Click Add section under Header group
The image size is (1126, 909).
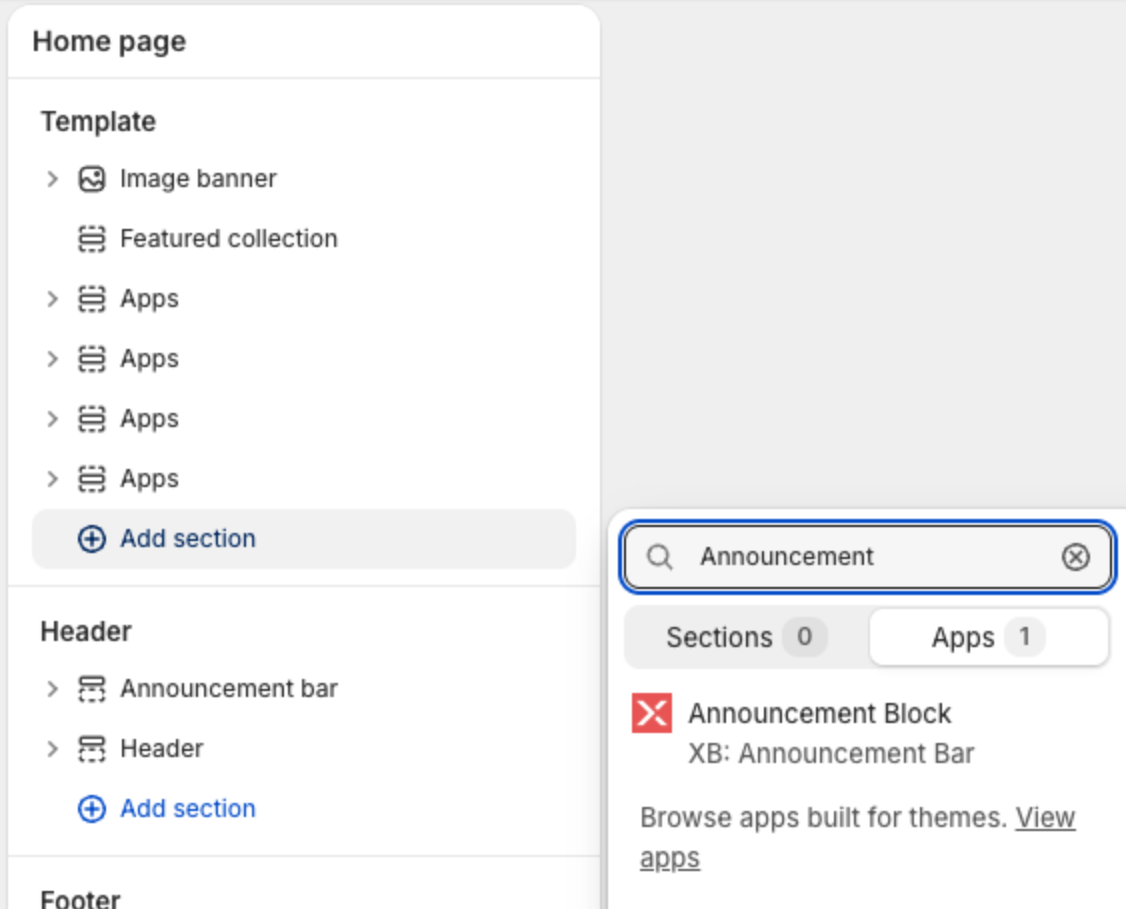point(187,808)
